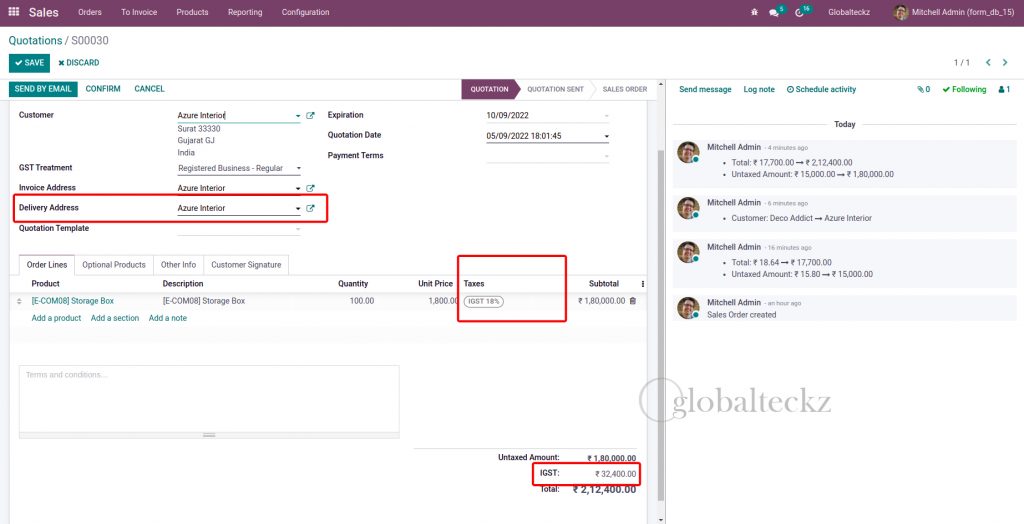The width and height of the screenshot is (1024, 524).
Task: Go to previous record arrow
Action: pos(988,62)
